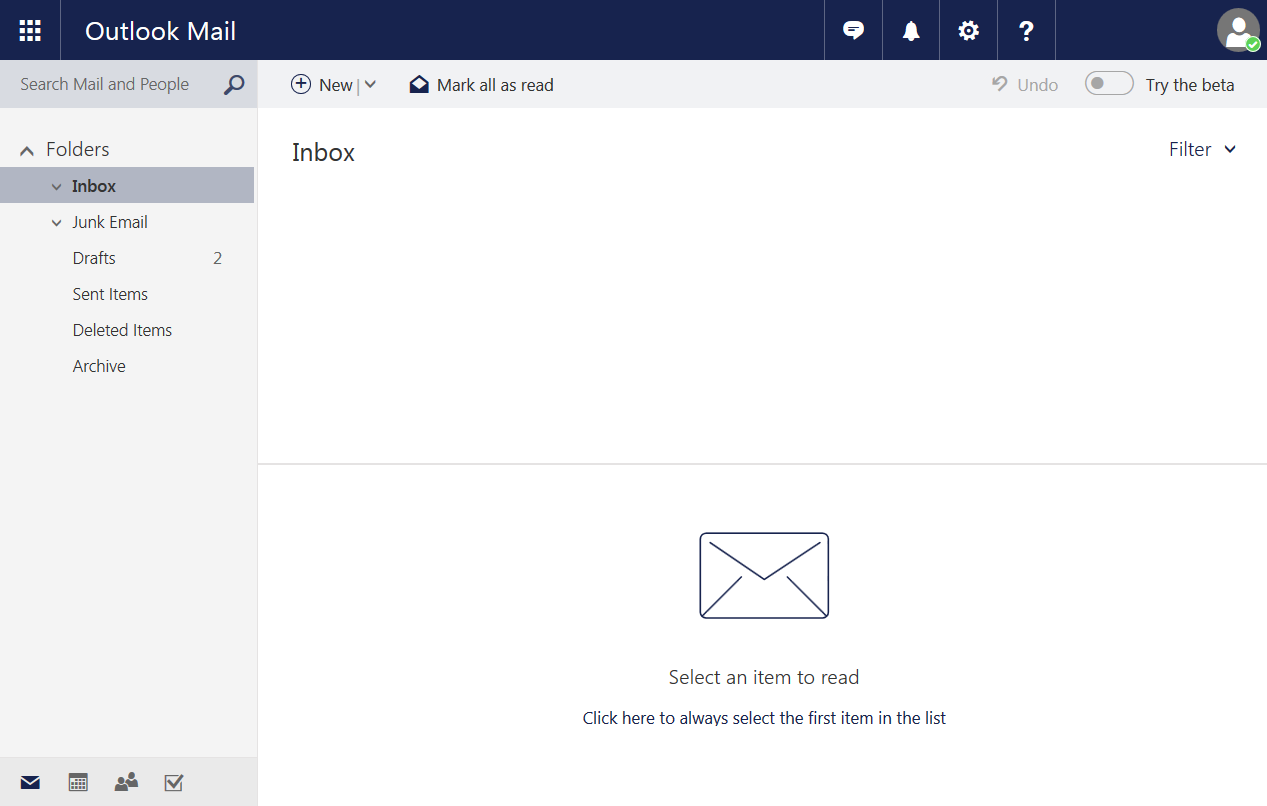This screenshot has height=806, width=1267.
Task: Click 'Select an item to read' text
Action: click(764, 677)
